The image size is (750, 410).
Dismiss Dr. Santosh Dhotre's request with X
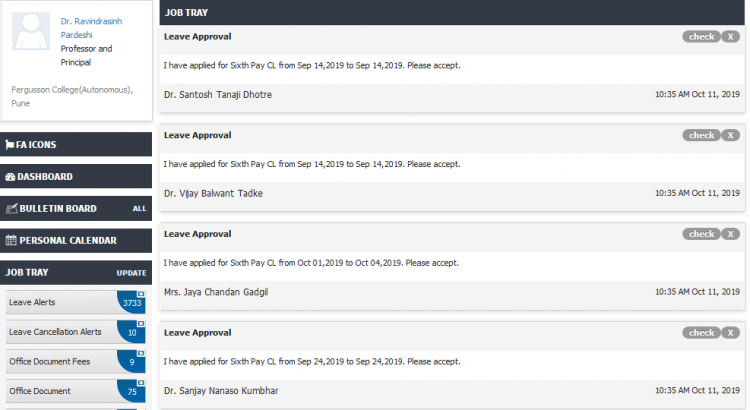pos(730,37)
